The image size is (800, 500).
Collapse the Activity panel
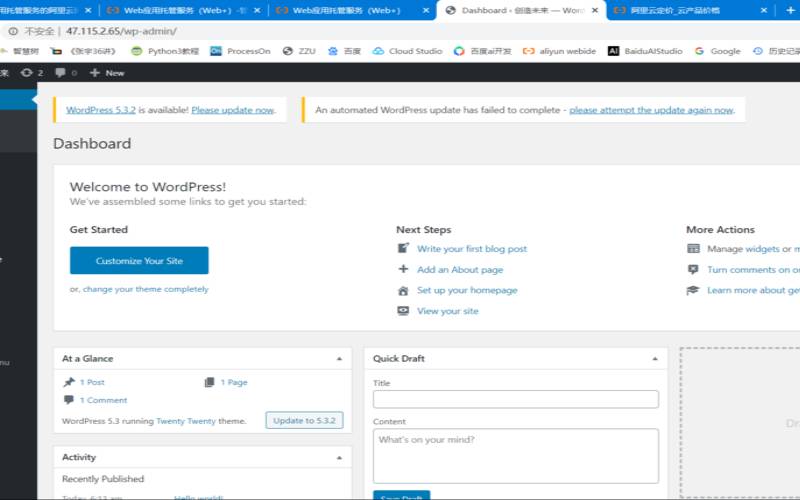(339, 458)
